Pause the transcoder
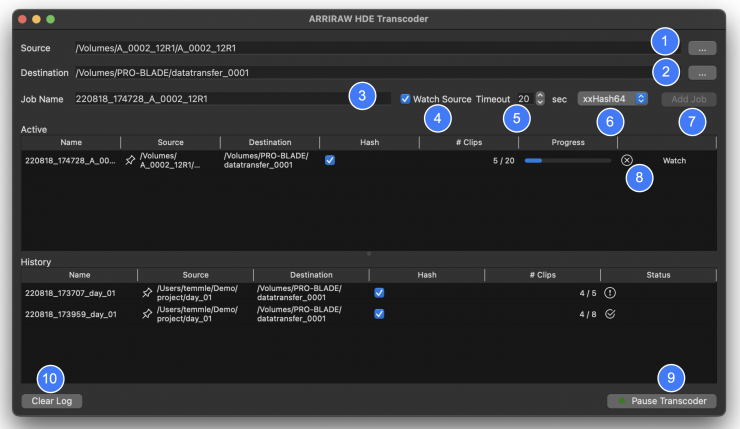This screenshot has width=740, height=429. click(x=661, y=401)
